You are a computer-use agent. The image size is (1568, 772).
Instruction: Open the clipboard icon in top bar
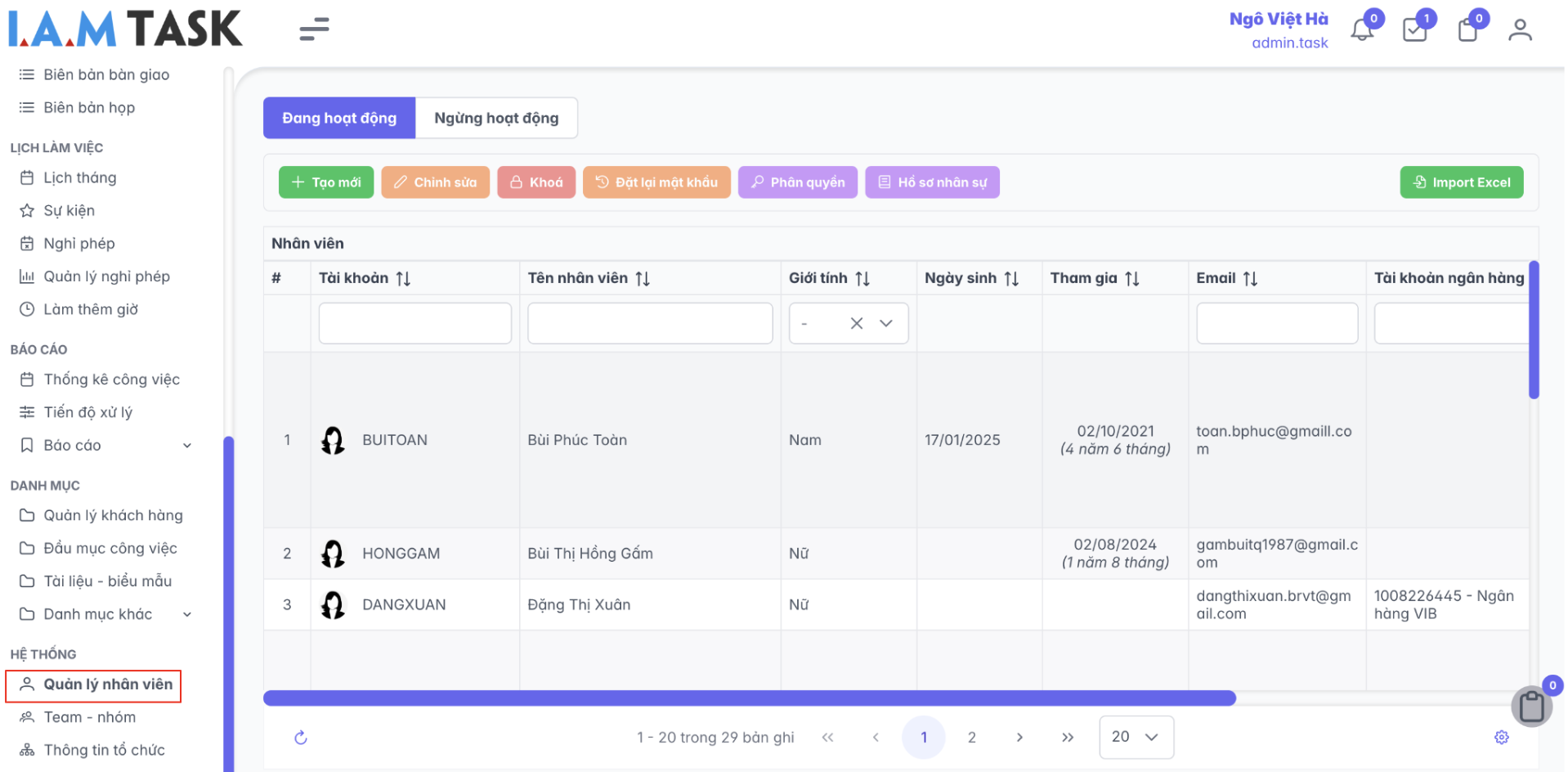pos(1467,30)
